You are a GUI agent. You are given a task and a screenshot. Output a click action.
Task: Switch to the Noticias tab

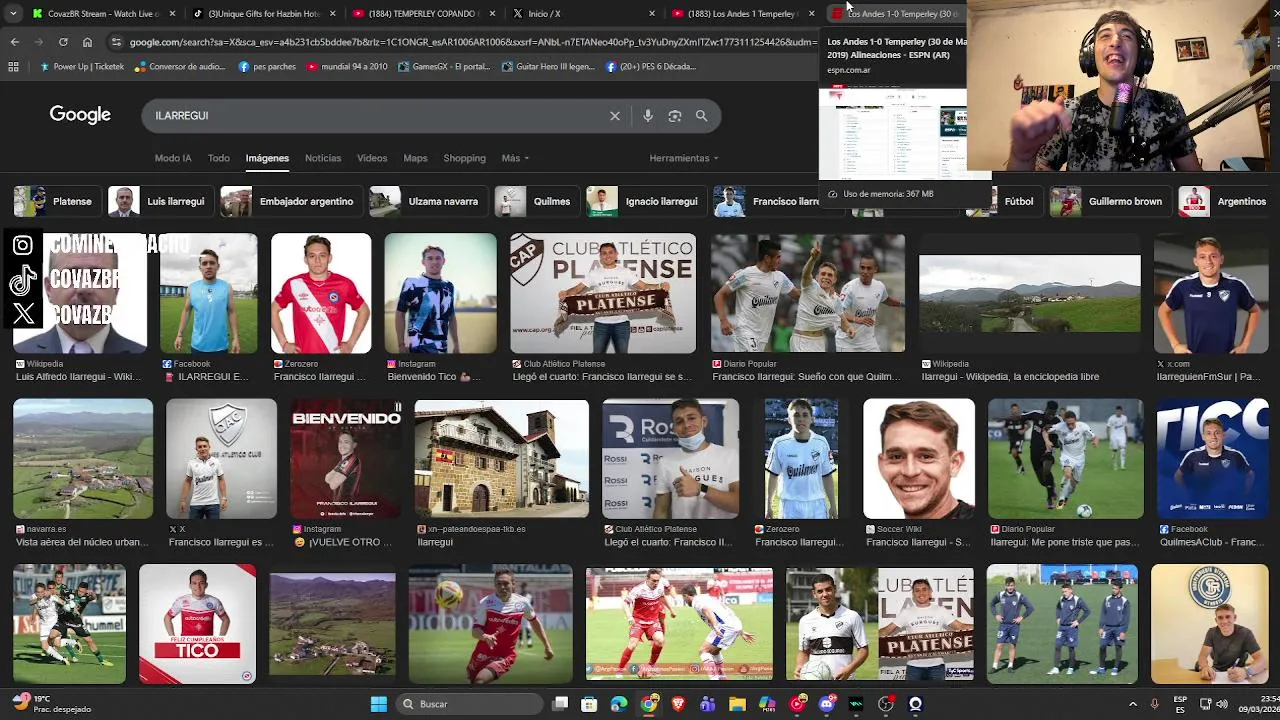(323, 158)
